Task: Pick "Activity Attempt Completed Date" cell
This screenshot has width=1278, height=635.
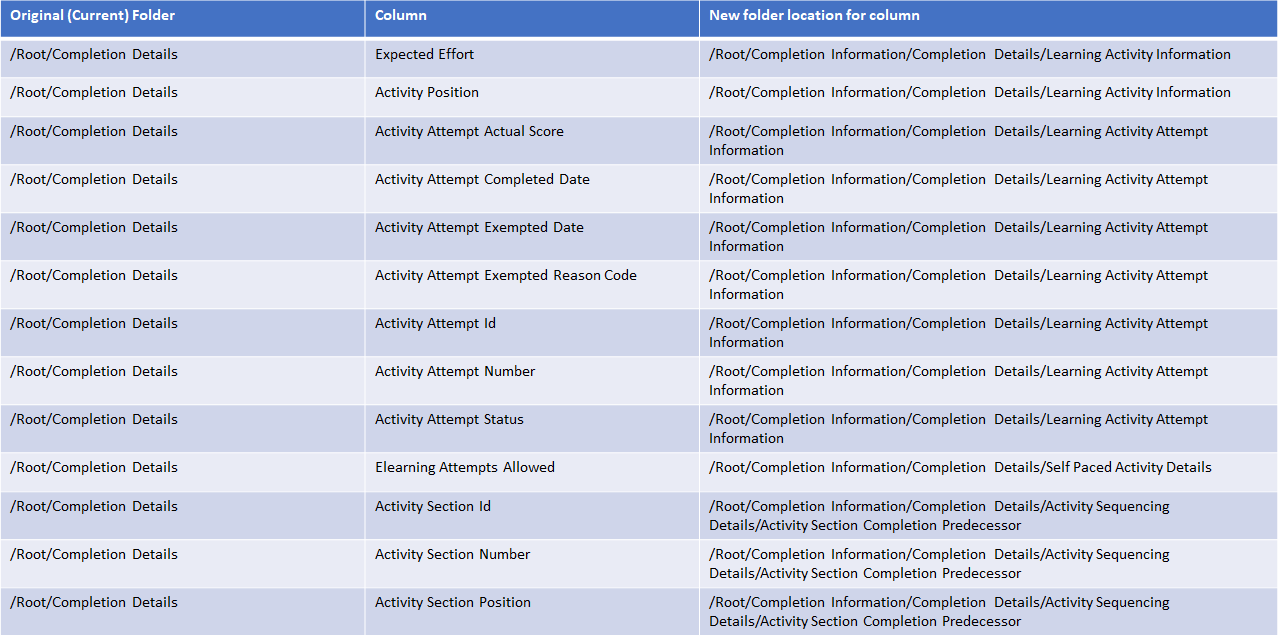Action: coord(482,180)
